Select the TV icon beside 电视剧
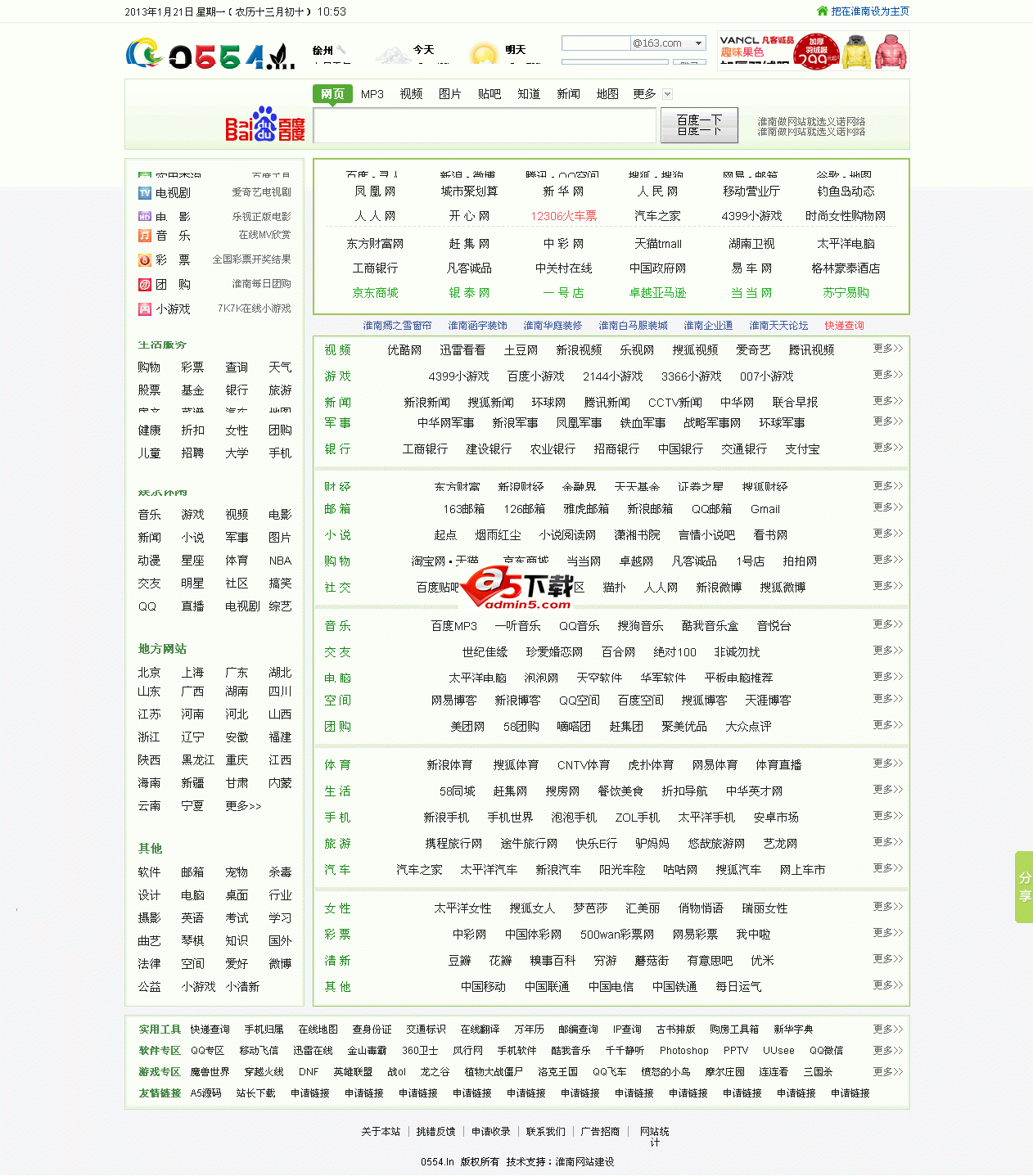This screenshot has width=1033, height=1176. point(144,193)
